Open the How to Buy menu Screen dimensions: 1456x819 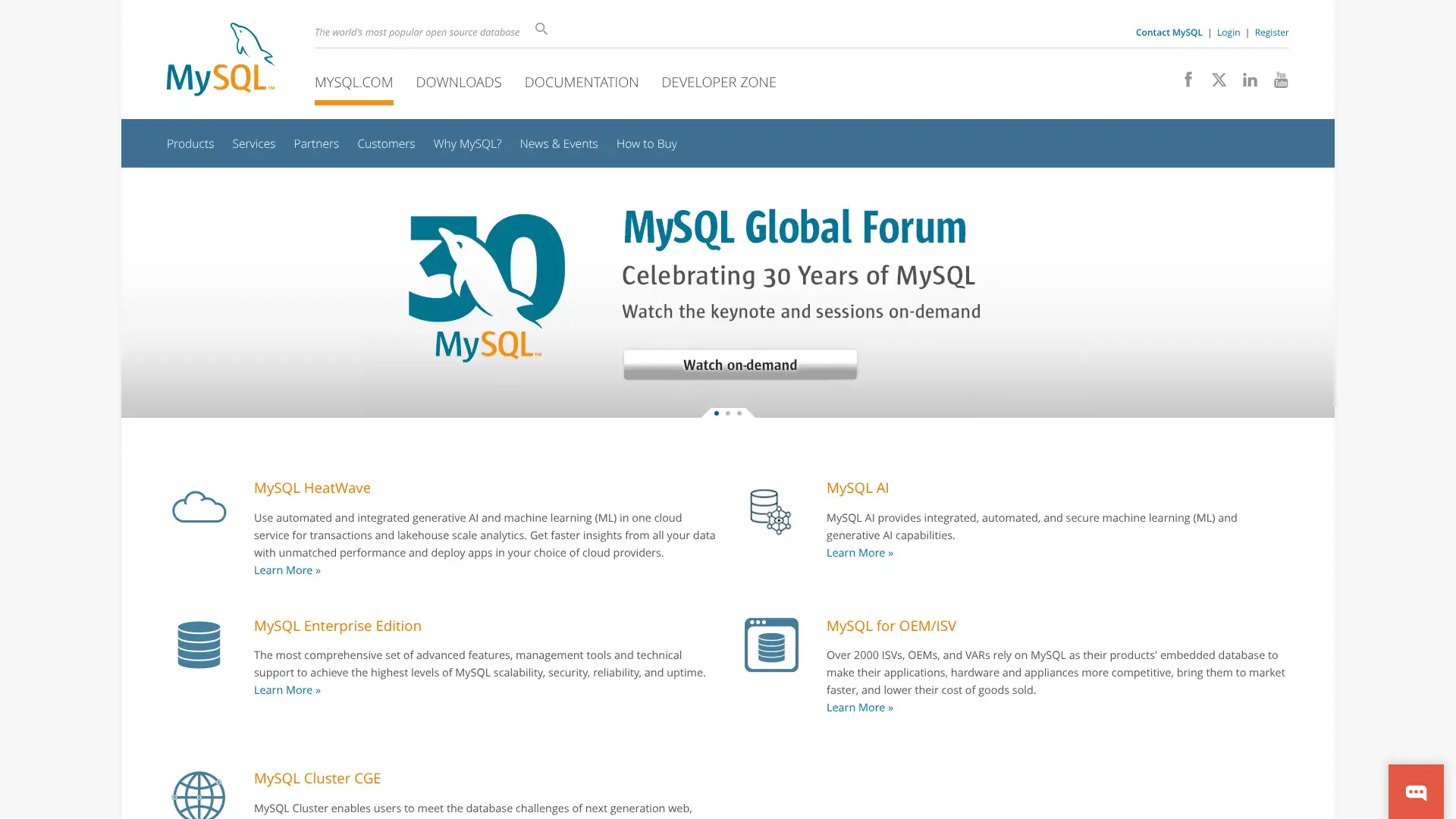point(647,143)
